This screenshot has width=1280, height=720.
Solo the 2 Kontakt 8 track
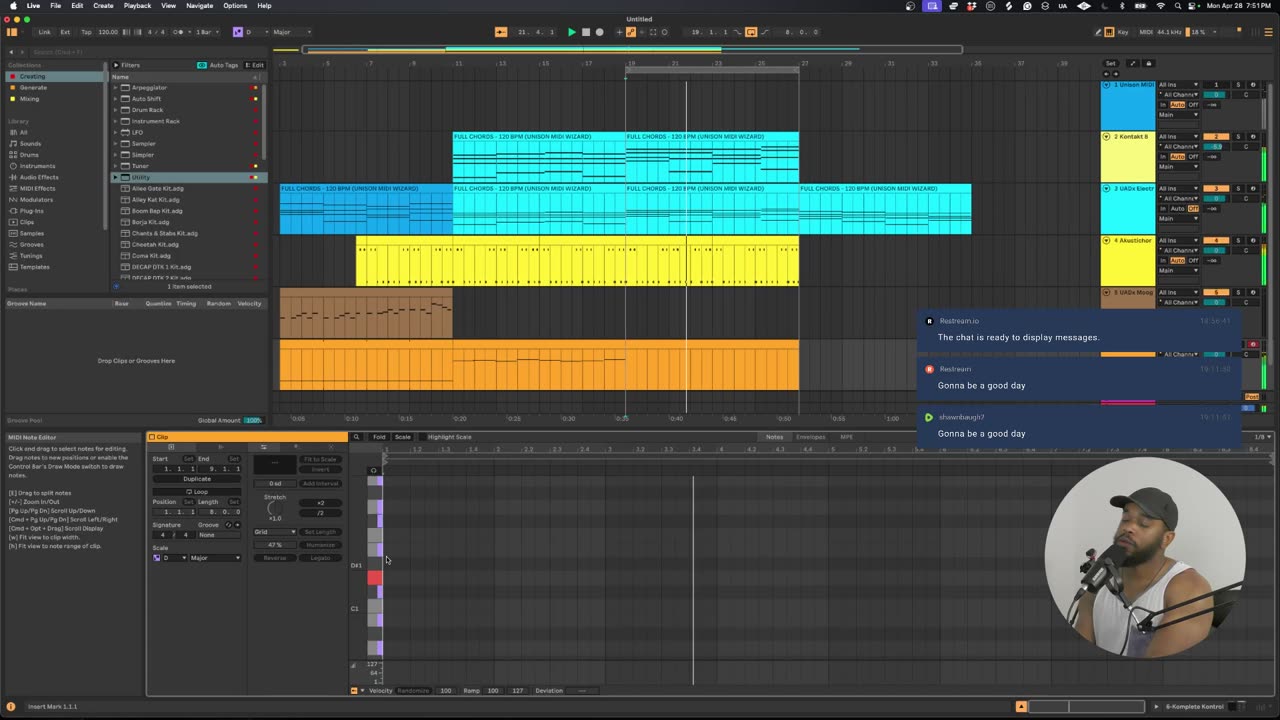(1238, 137)
